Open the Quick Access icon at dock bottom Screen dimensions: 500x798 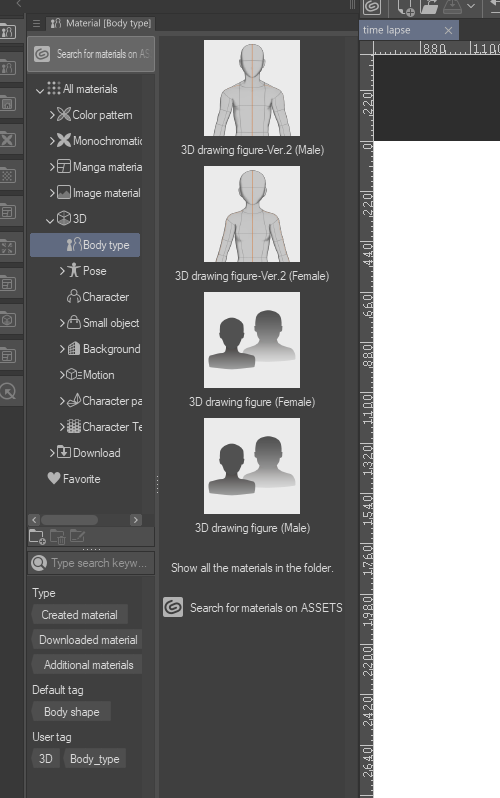pos(8,391)
